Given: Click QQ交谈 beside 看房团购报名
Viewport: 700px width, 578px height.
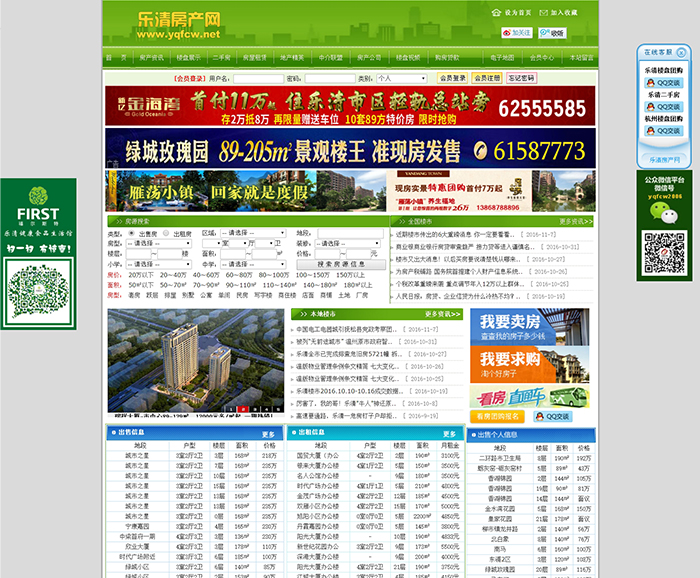Looking at the screenshot, I should 553,416.
